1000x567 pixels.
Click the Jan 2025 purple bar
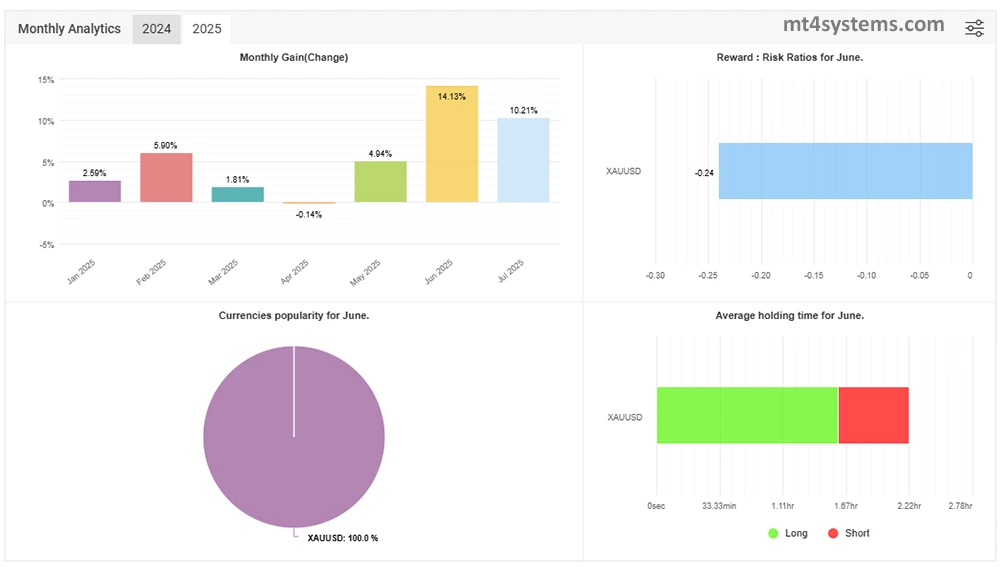[x=95, y=191]
